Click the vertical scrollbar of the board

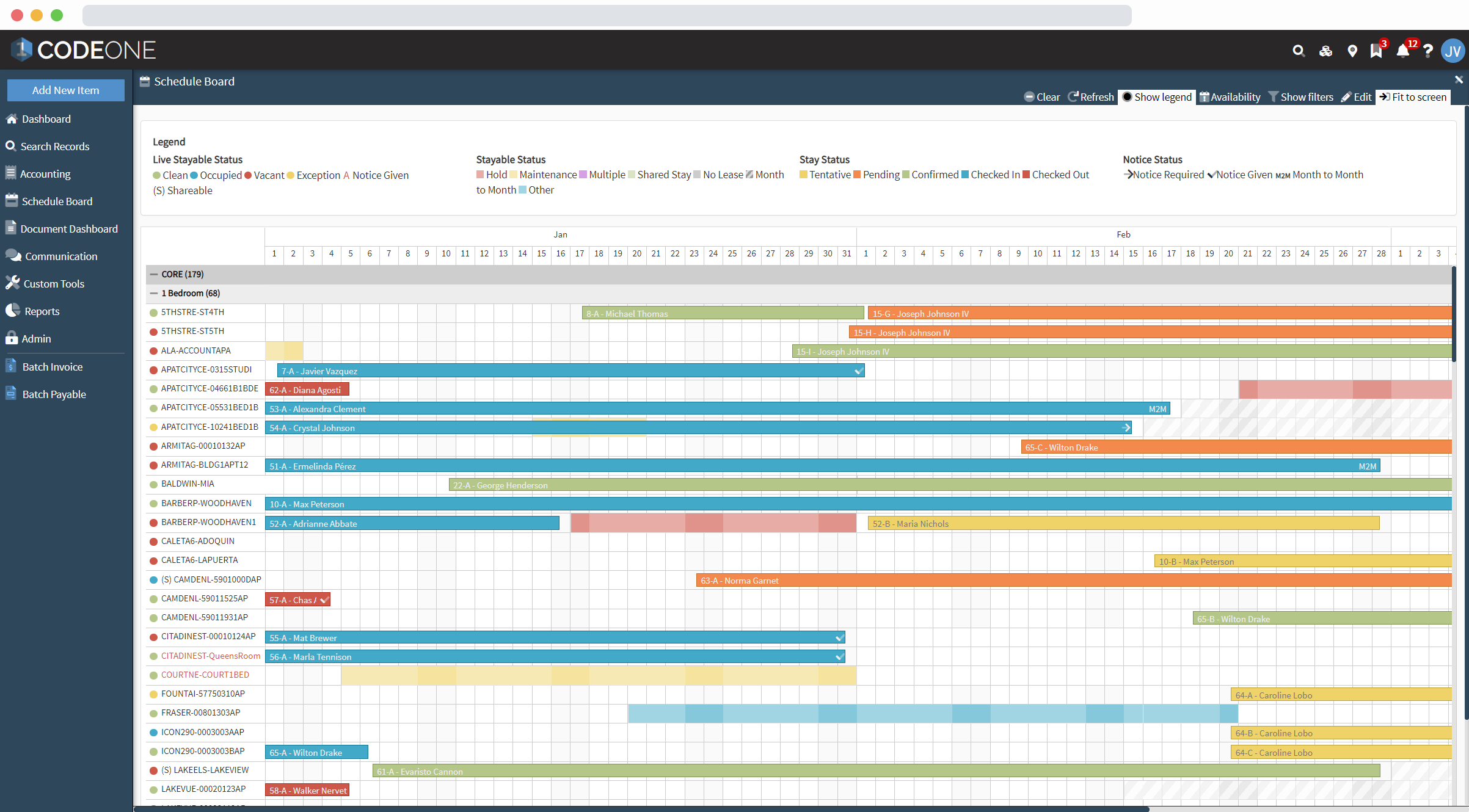1454,314
